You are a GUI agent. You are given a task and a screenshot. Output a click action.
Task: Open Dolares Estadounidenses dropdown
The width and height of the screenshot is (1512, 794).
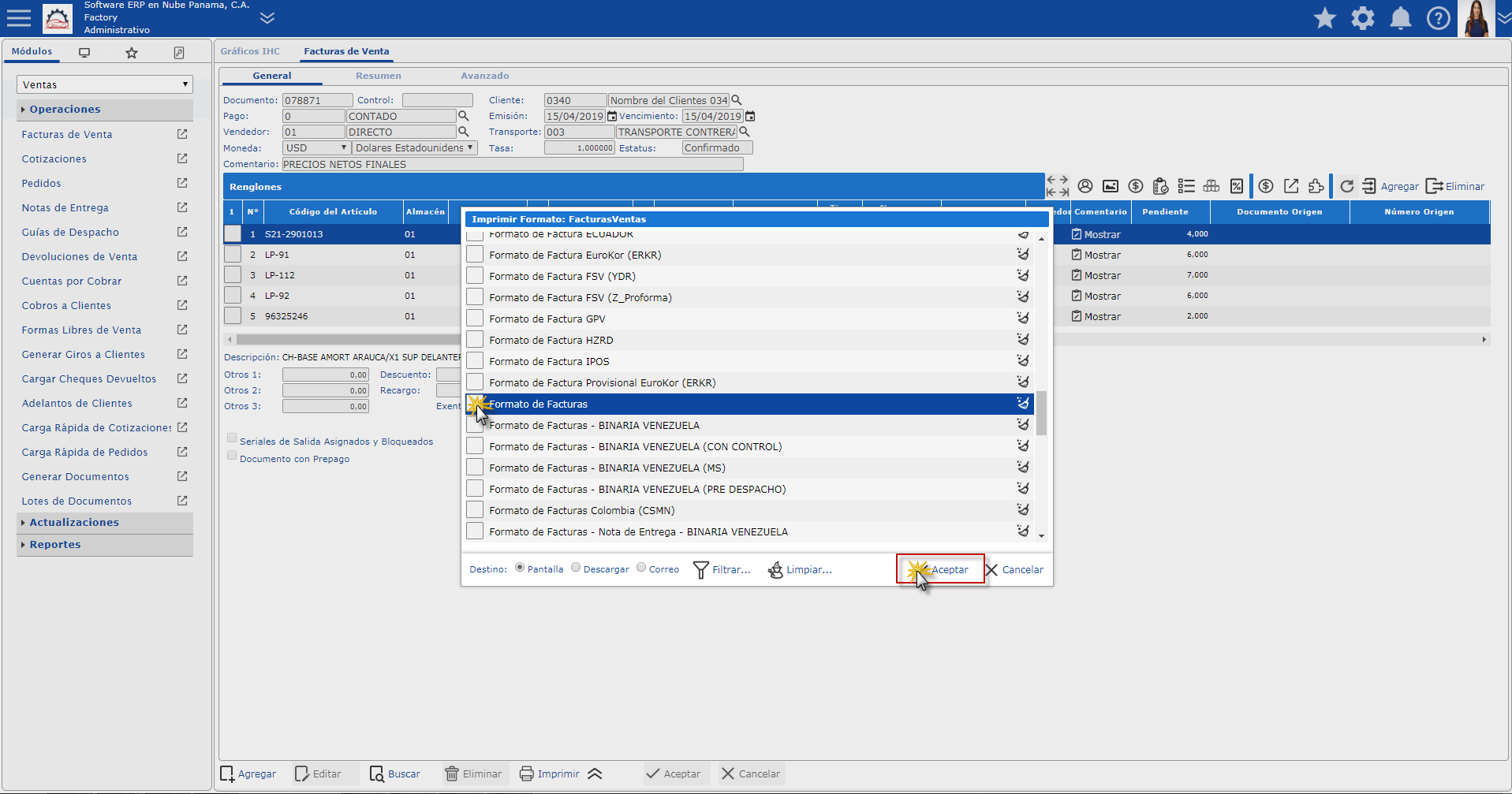(x=414, y=147)
